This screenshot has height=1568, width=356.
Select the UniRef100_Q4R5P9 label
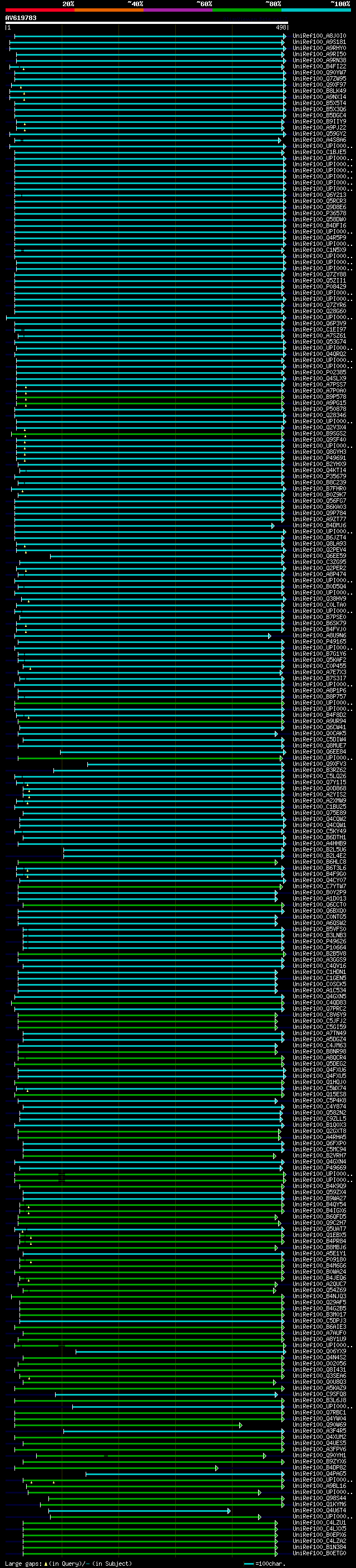(x=319, y=238)
